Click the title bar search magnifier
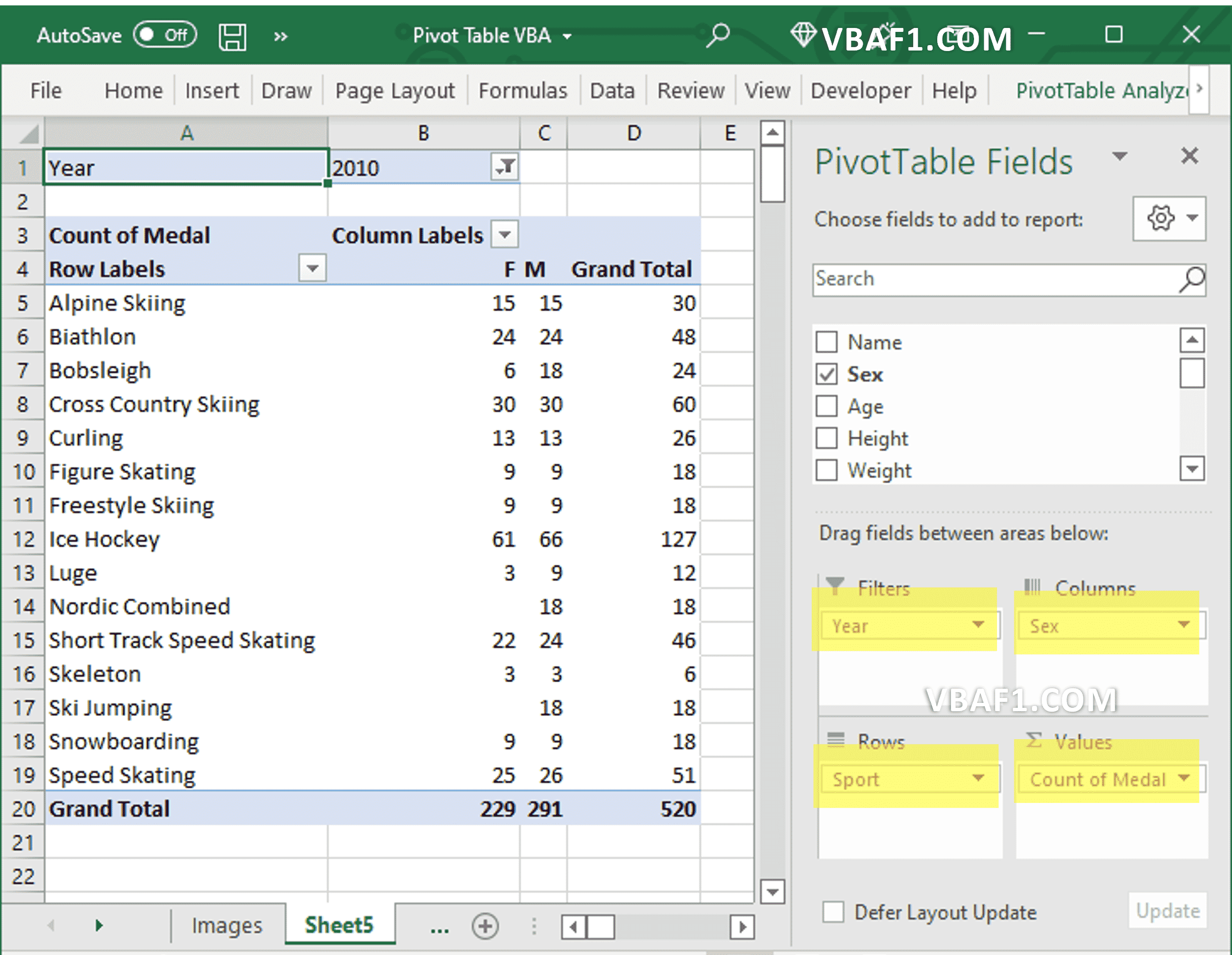Viewport: 1232px width, 955px height. point(718,35)
